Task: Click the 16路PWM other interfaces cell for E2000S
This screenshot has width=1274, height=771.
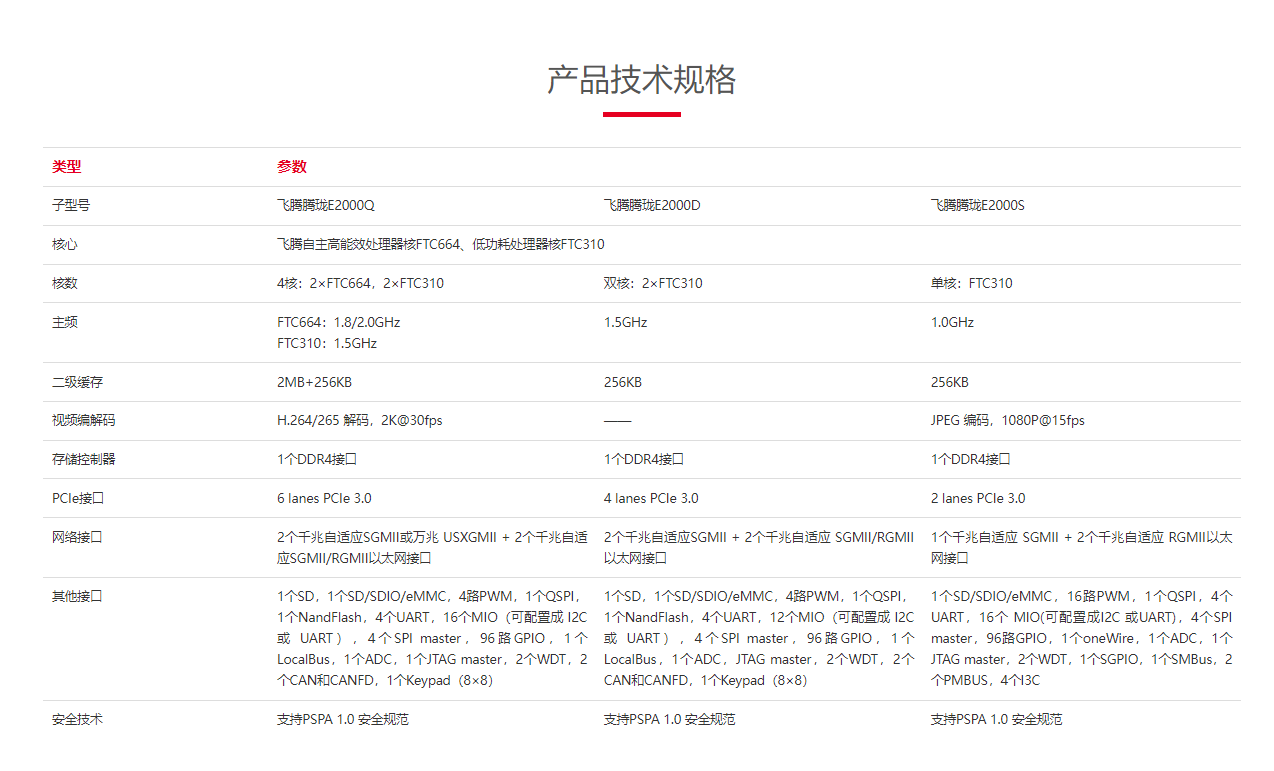Action: click(x=1082, y=639)
